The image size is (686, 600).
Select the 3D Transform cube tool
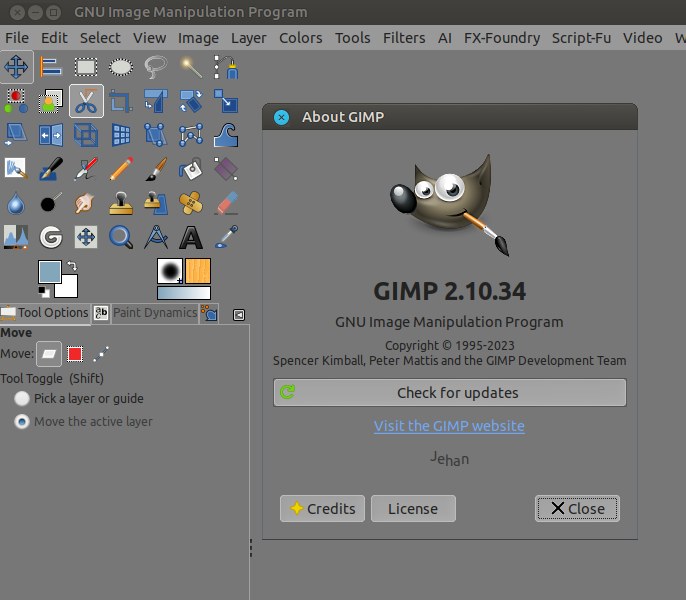pyautogui.click(x=86, y=135)
